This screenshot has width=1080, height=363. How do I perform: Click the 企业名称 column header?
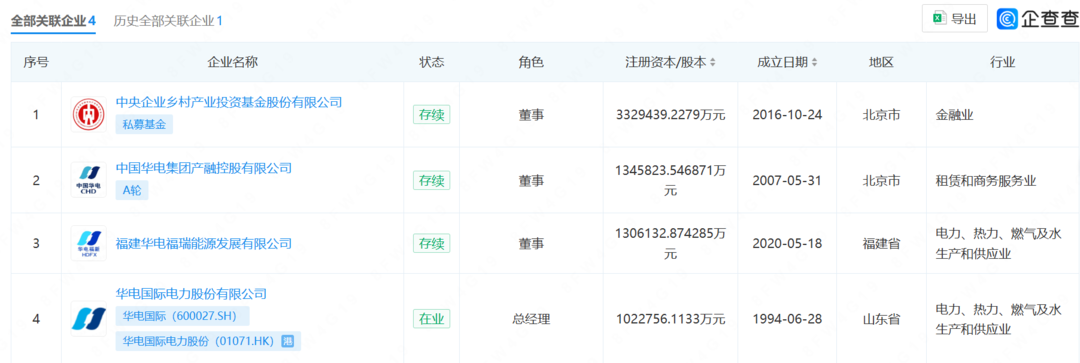233,62
